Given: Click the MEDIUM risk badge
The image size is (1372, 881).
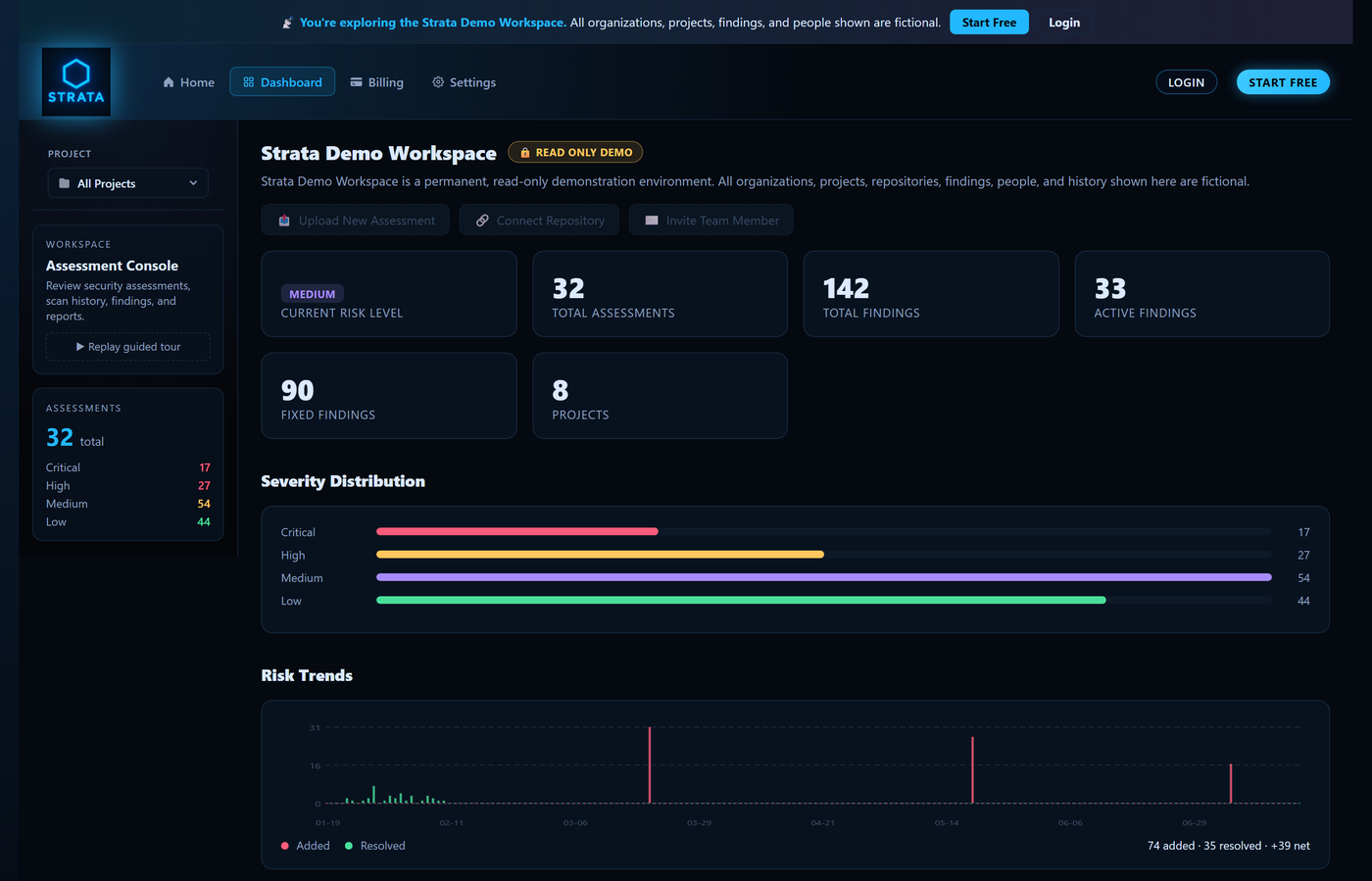Looking at the screenshot, I should point(313,294).
